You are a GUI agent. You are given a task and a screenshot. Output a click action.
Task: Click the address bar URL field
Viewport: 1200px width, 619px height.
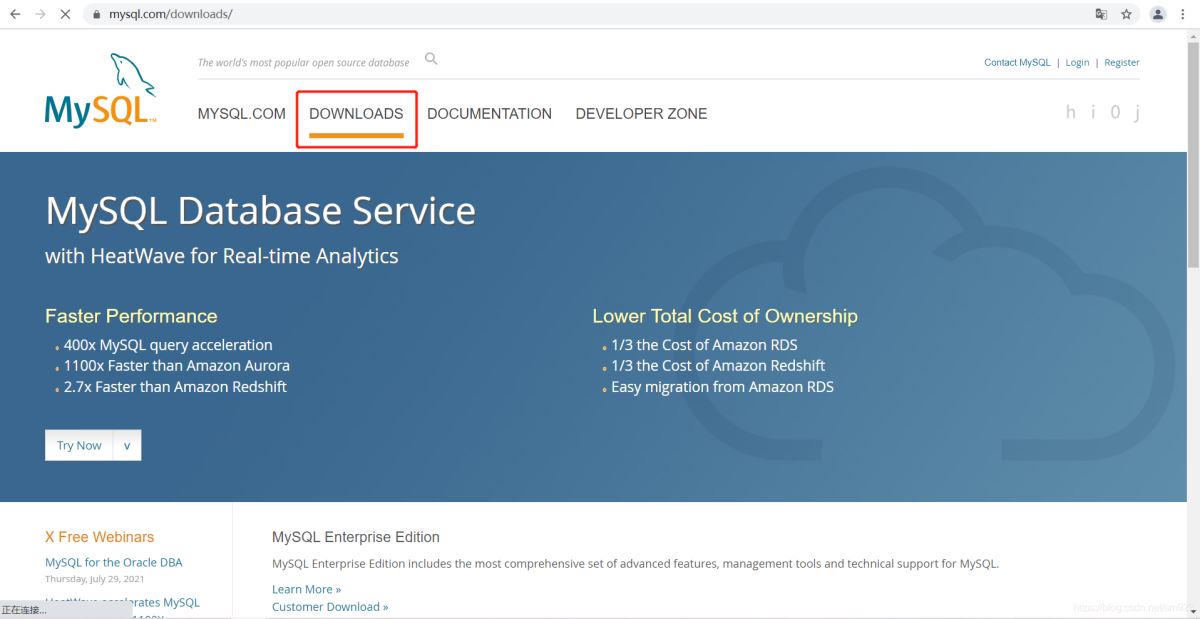click(500, 15)
